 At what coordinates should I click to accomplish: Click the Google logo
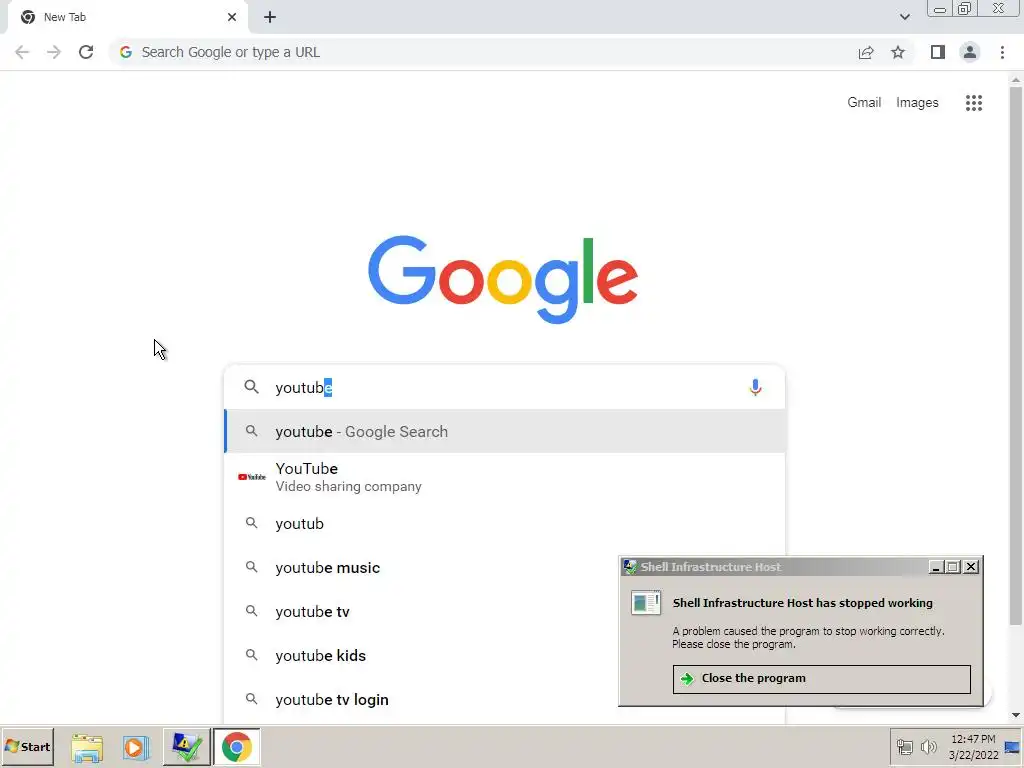click(x=503, y=279)
